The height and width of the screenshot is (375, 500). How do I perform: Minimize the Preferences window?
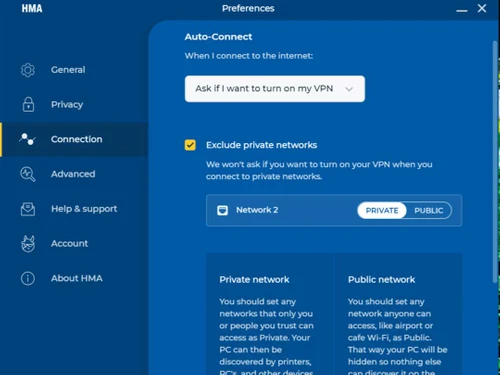pos(462,11)
